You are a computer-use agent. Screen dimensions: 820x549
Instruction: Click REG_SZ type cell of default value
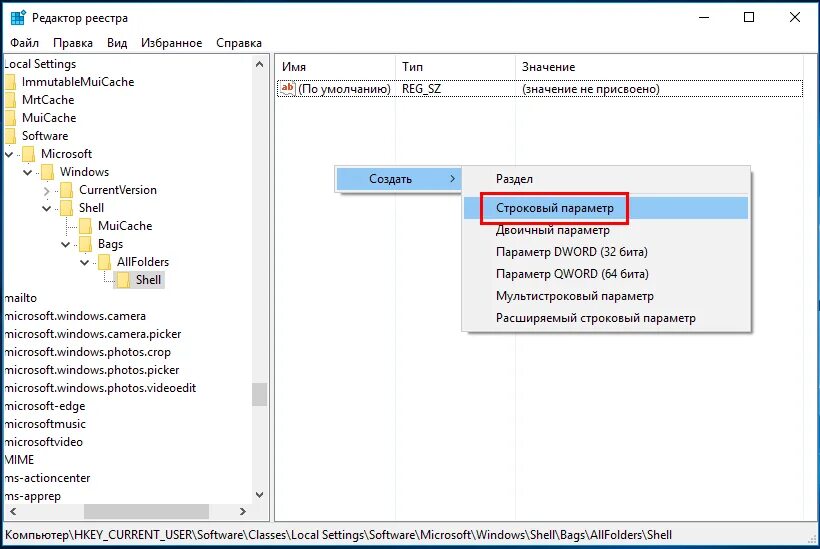(422, 89)
